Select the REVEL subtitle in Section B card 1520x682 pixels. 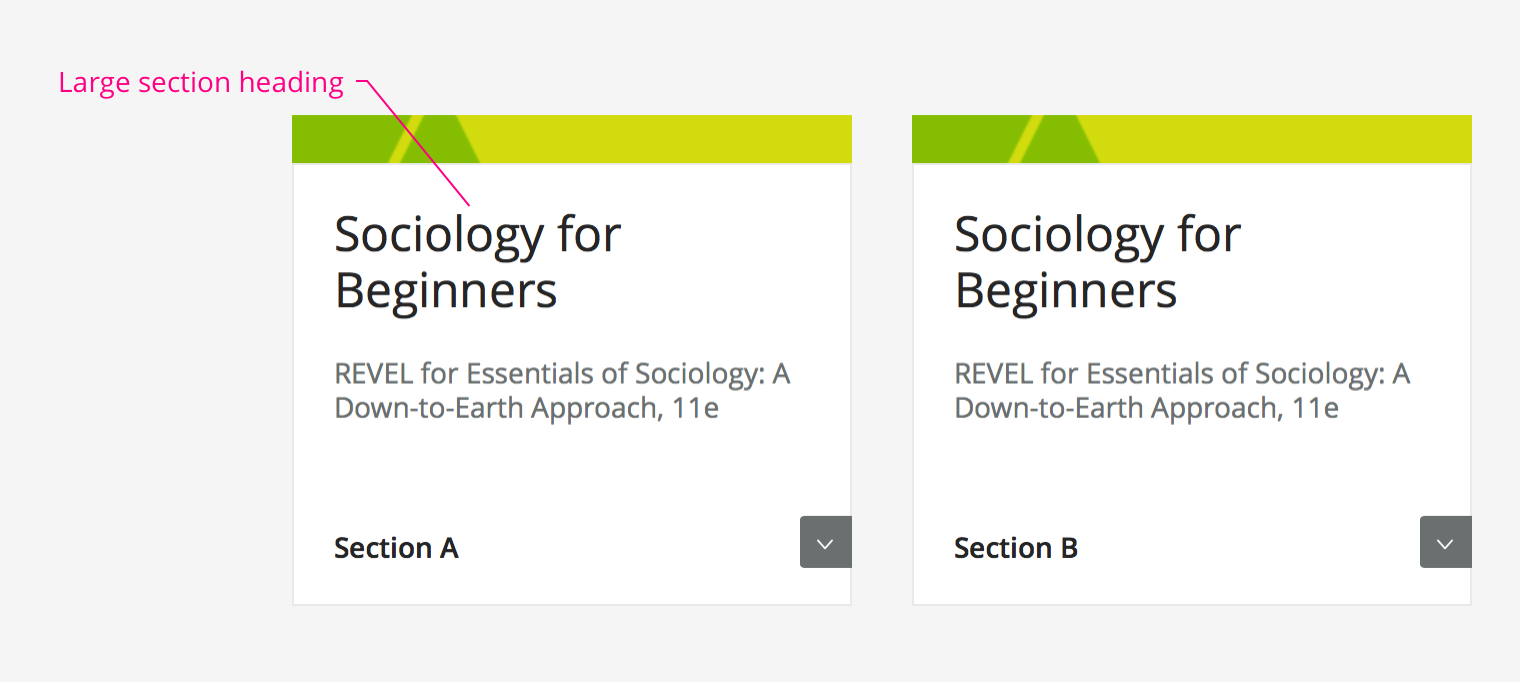tap(1182, 391)
